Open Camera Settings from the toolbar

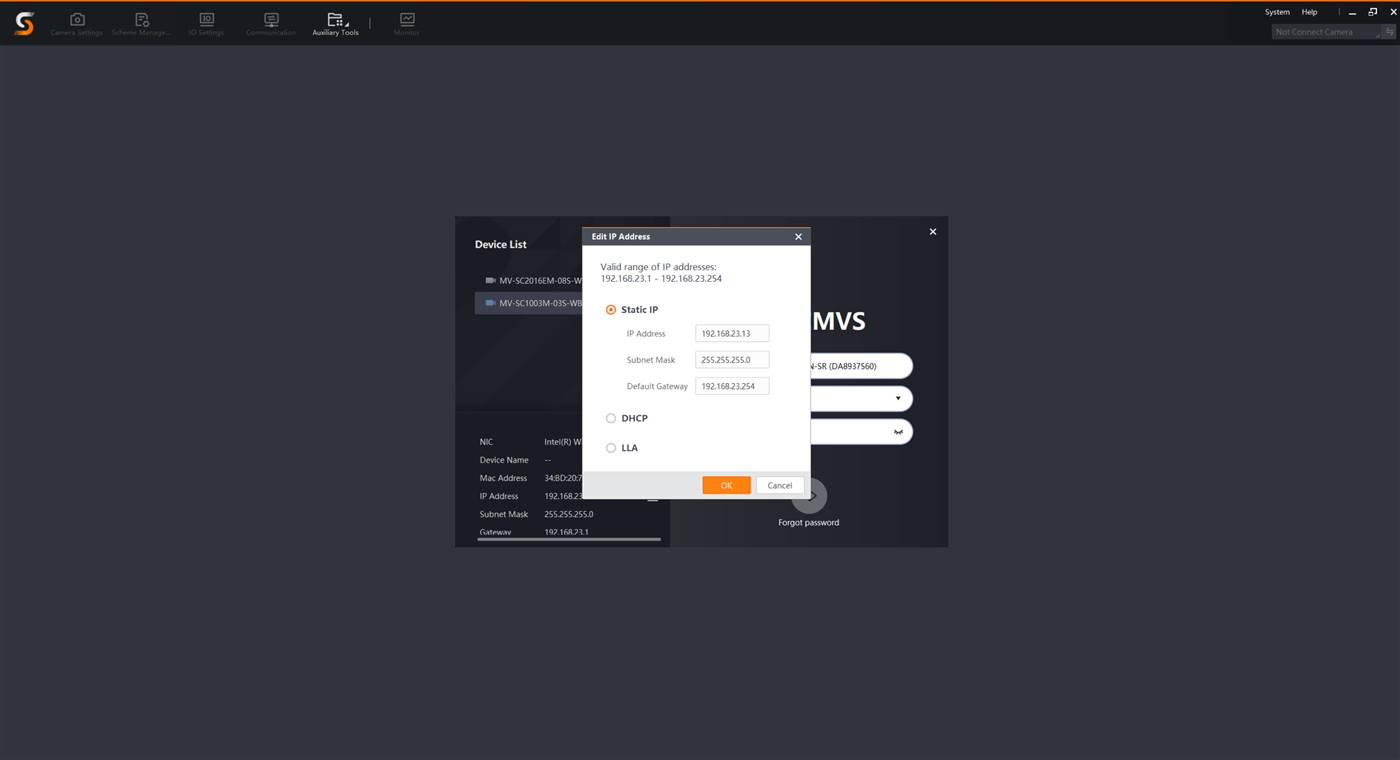point(77,24)
